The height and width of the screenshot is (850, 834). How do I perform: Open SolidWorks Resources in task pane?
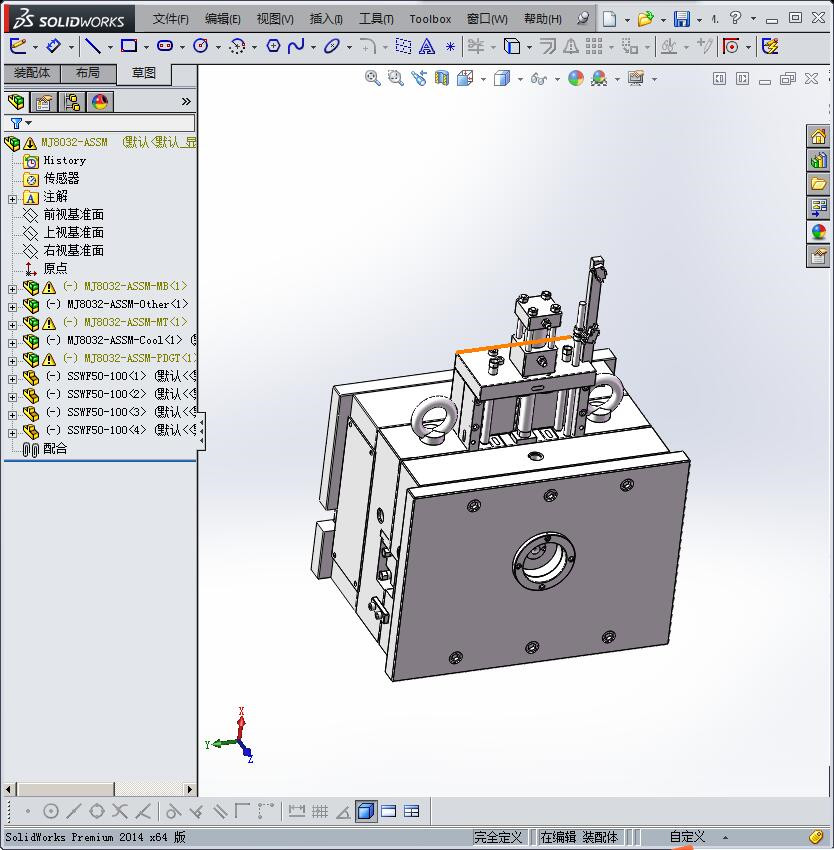[818, 136]
